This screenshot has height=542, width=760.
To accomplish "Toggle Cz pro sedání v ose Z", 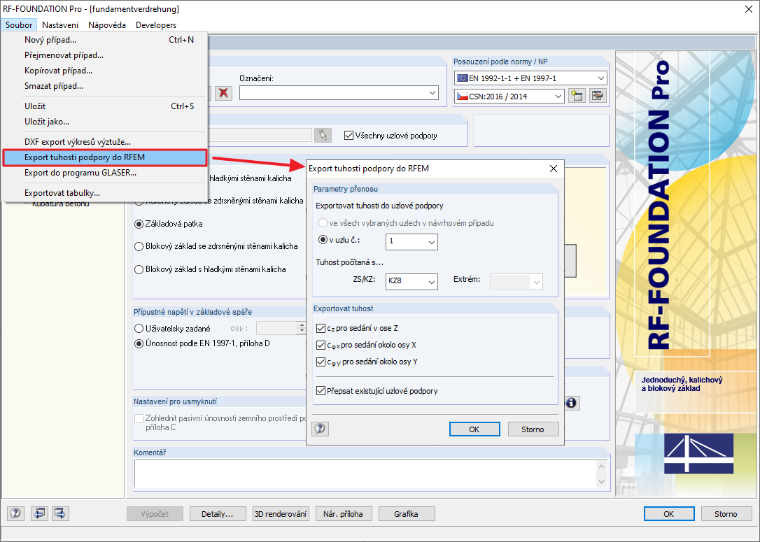I will [320, 328].
